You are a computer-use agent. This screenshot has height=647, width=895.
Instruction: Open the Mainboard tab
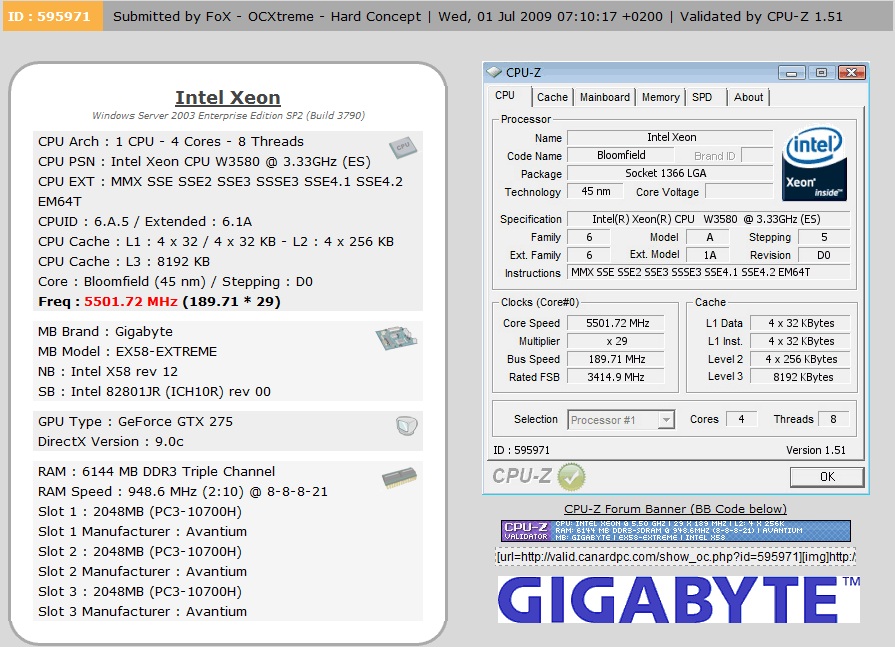pos(604,98)
